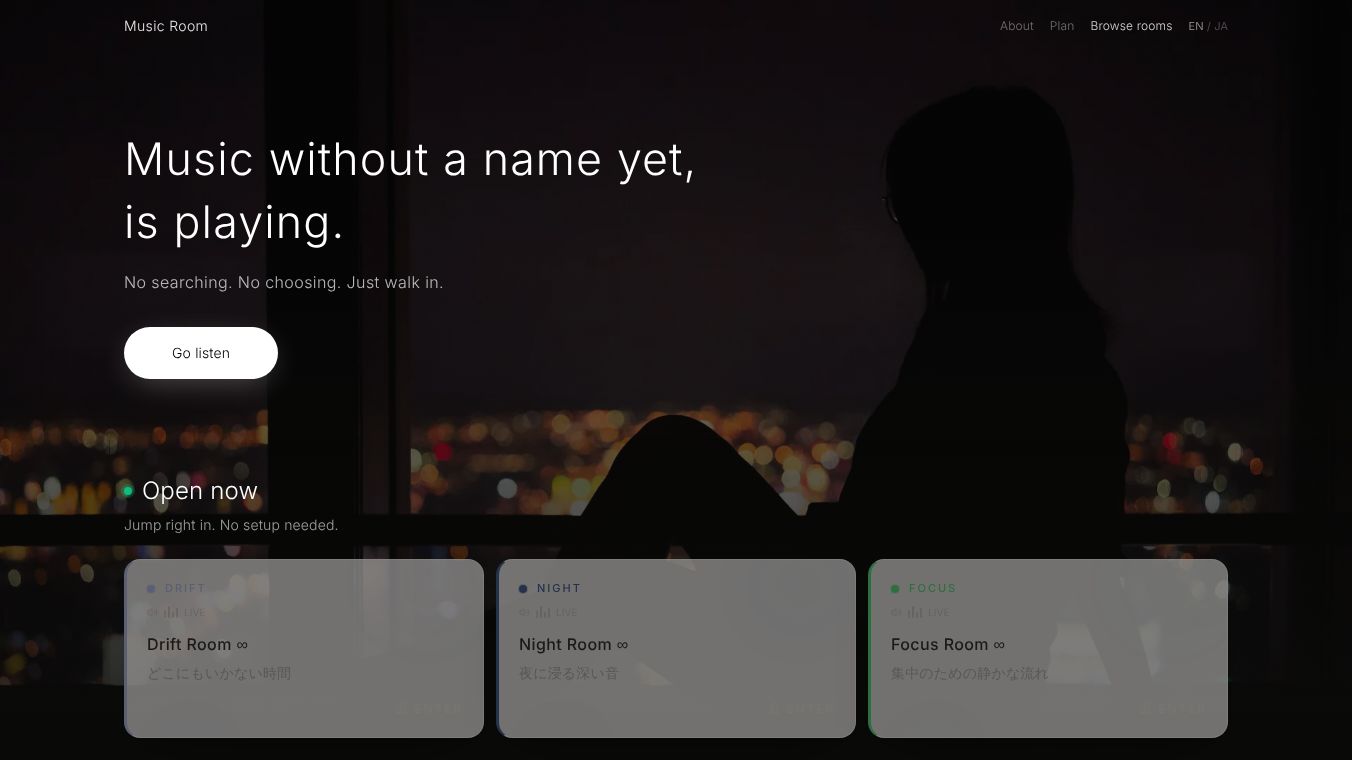Click the green dot beside Open now

128,491
